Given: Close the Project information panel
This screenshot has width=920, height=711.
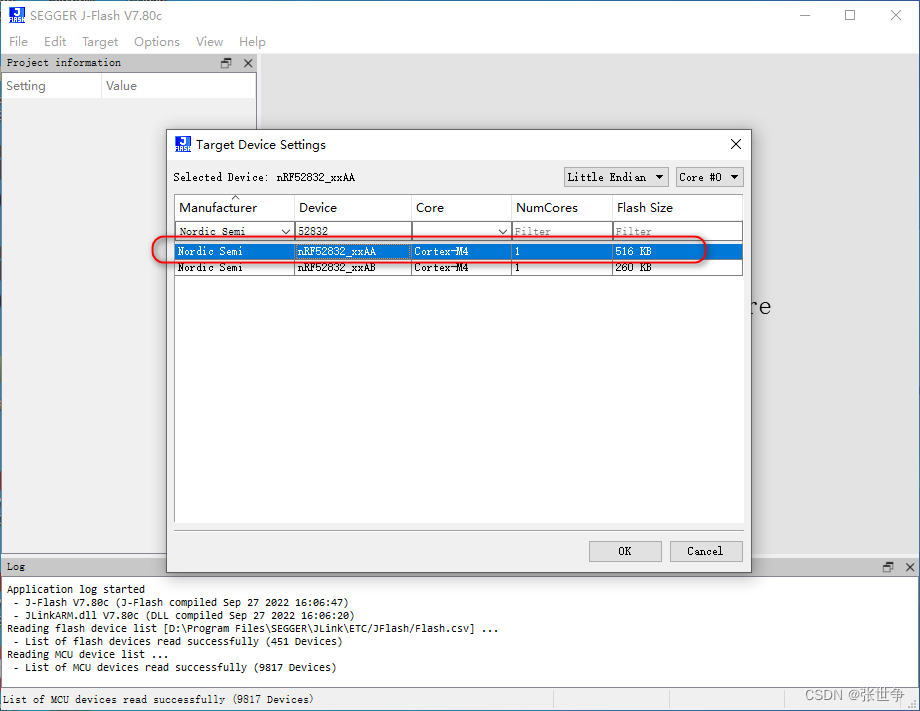Looking at the screenshot, I should click(x=248, y=63).
